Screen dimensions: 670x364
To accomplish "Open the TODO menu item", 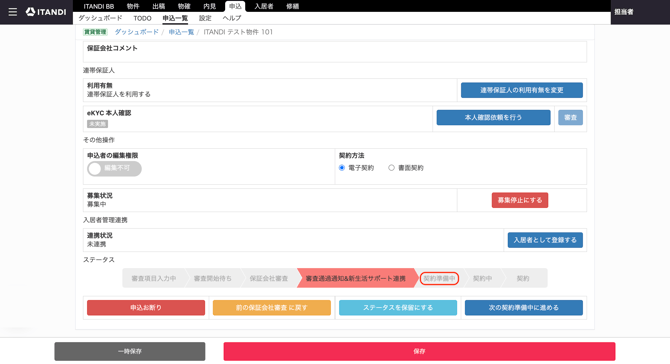I will [142, 18].
